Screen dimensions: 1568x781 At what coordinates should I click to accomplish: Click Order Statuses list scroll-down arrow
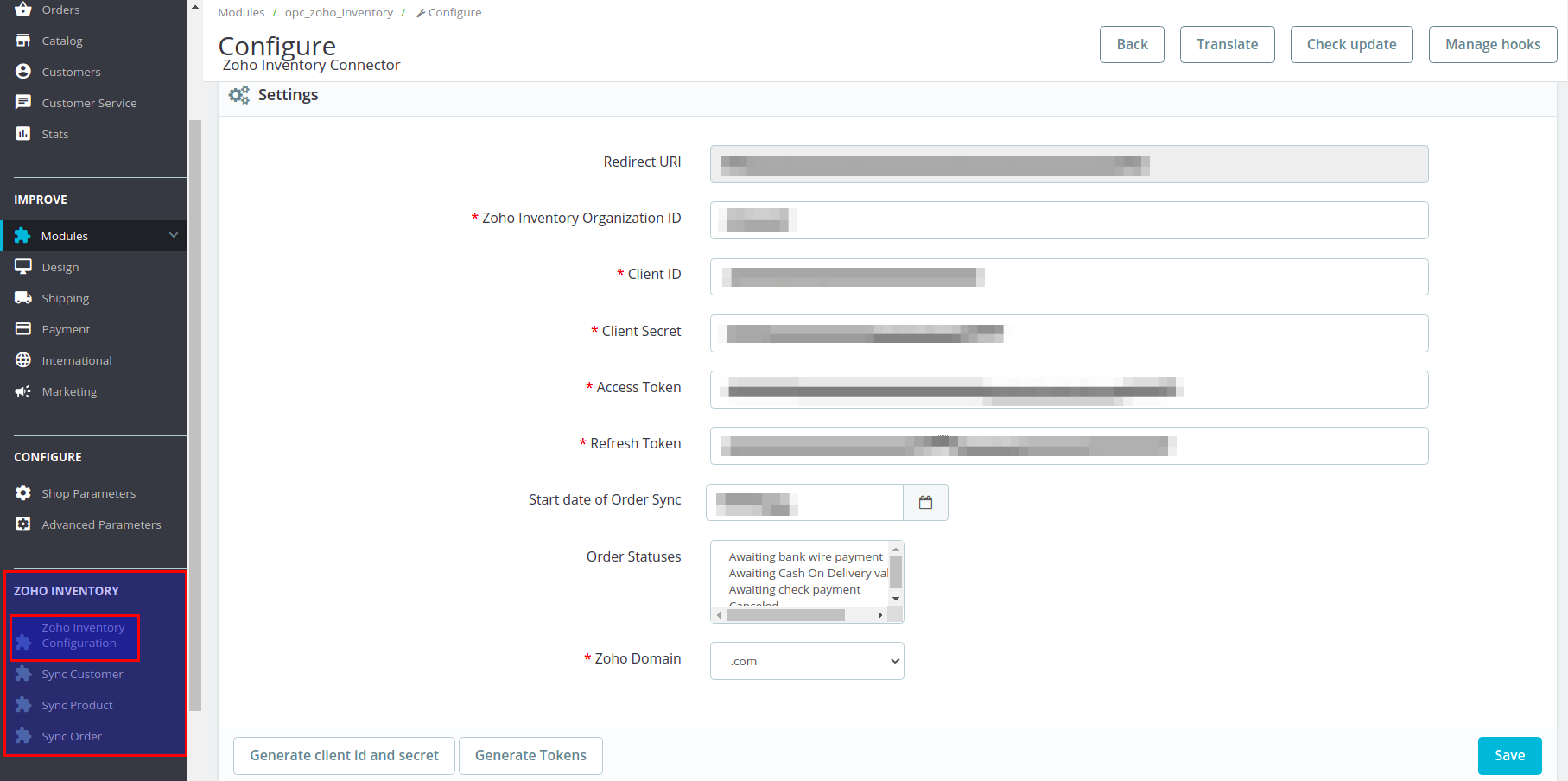[x=896, y=599]
